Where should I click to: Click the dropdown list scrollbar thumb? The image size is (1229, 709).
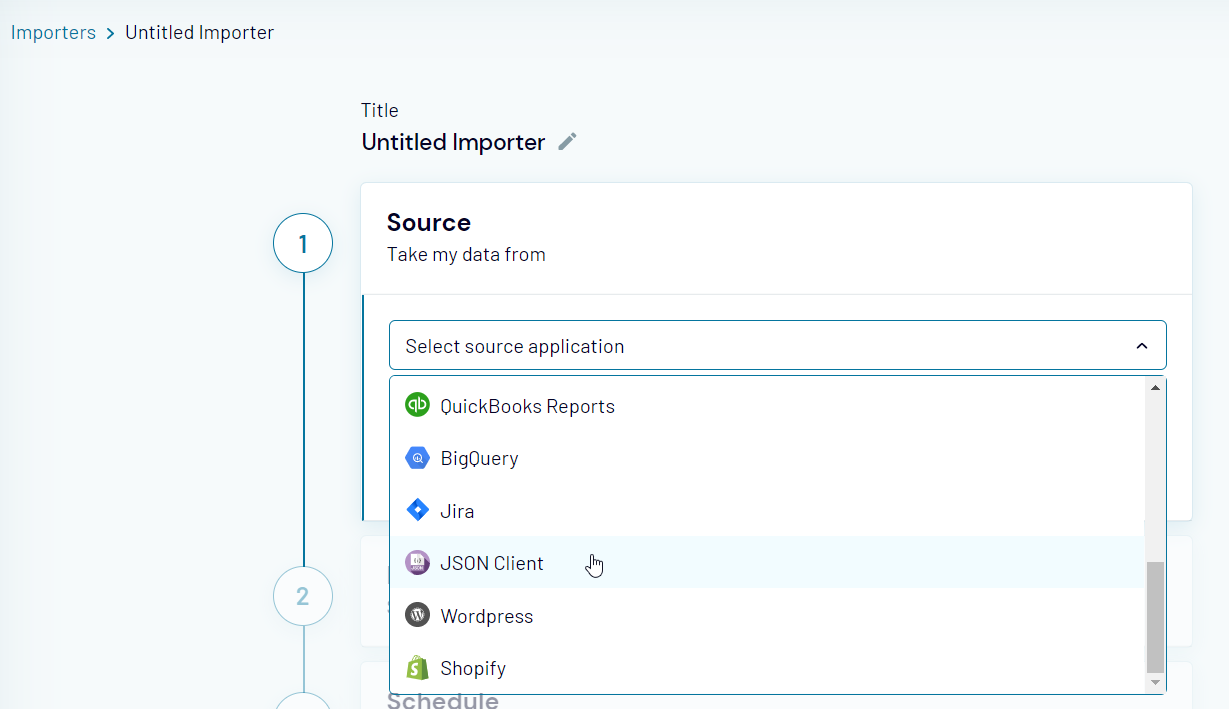(1155, 617)
